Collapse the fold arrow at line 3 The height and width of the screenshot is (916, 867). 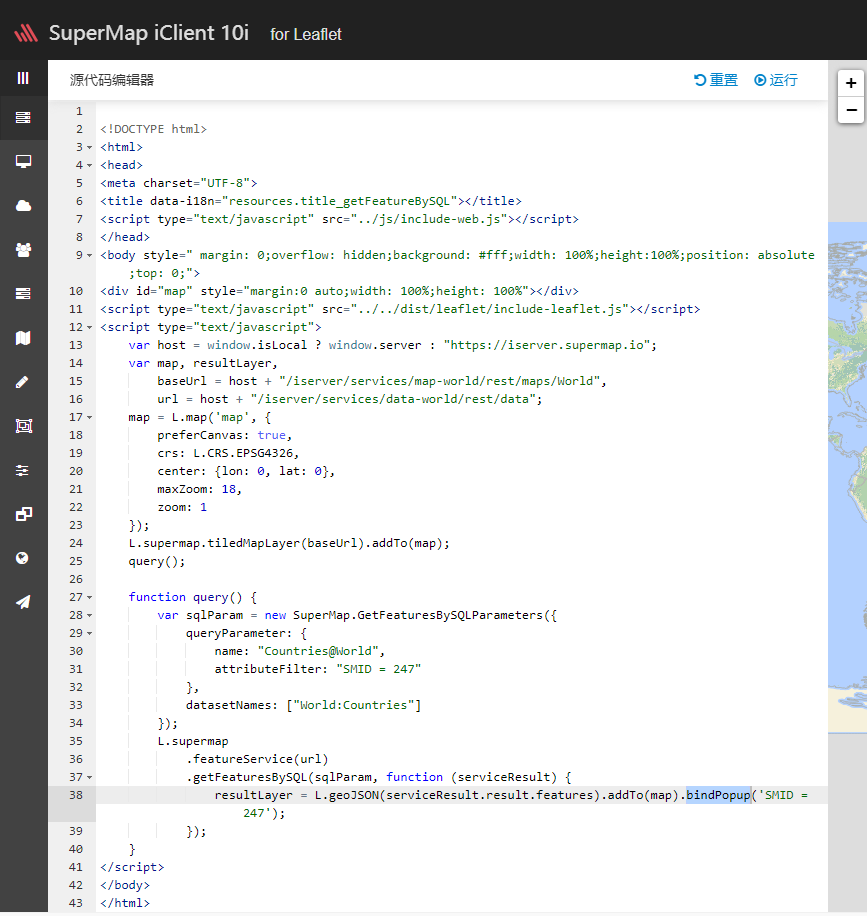89,147
